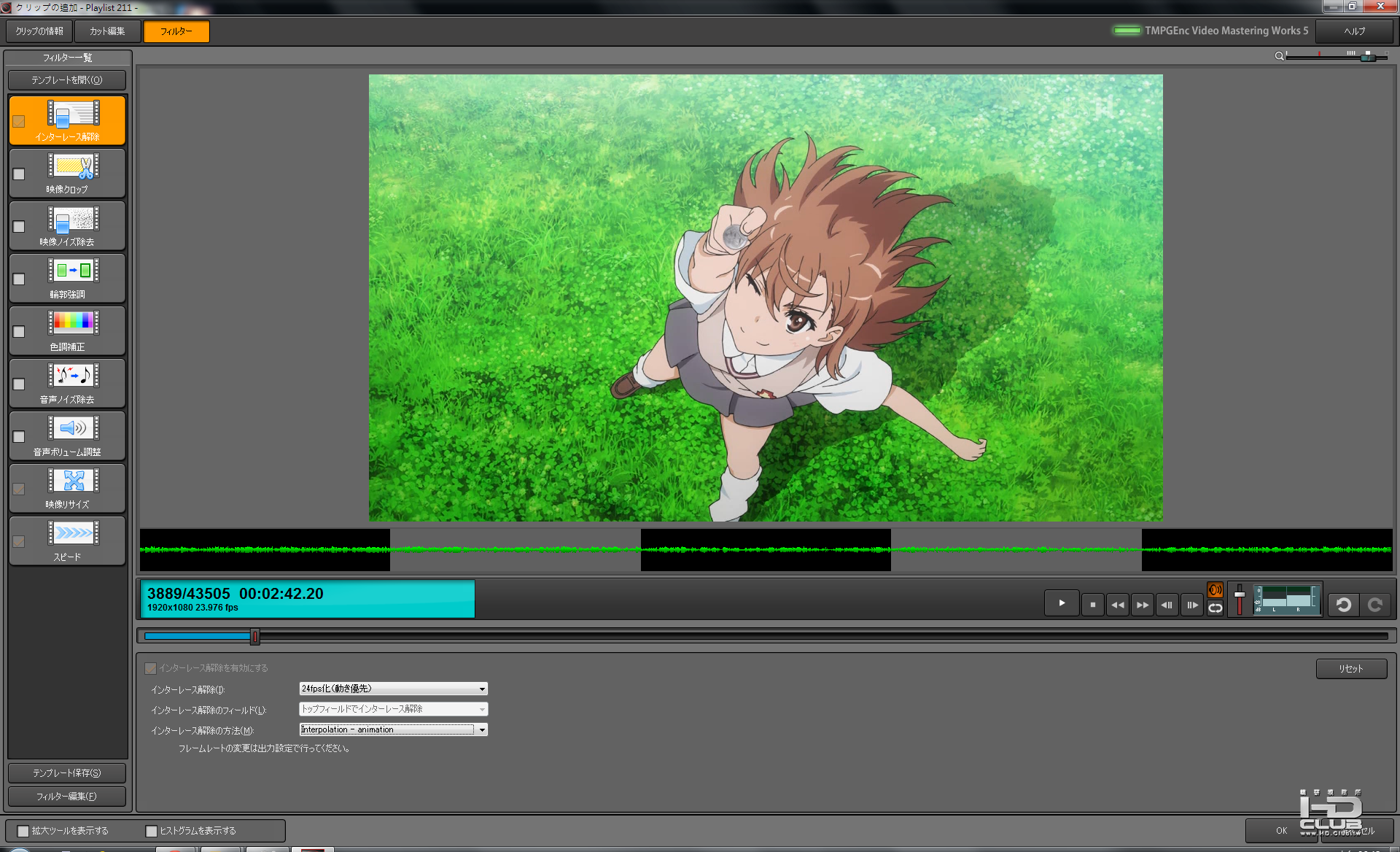Click the redo arrow icon
Screen dimensions: 1400x852
[x=1375, y=605]
